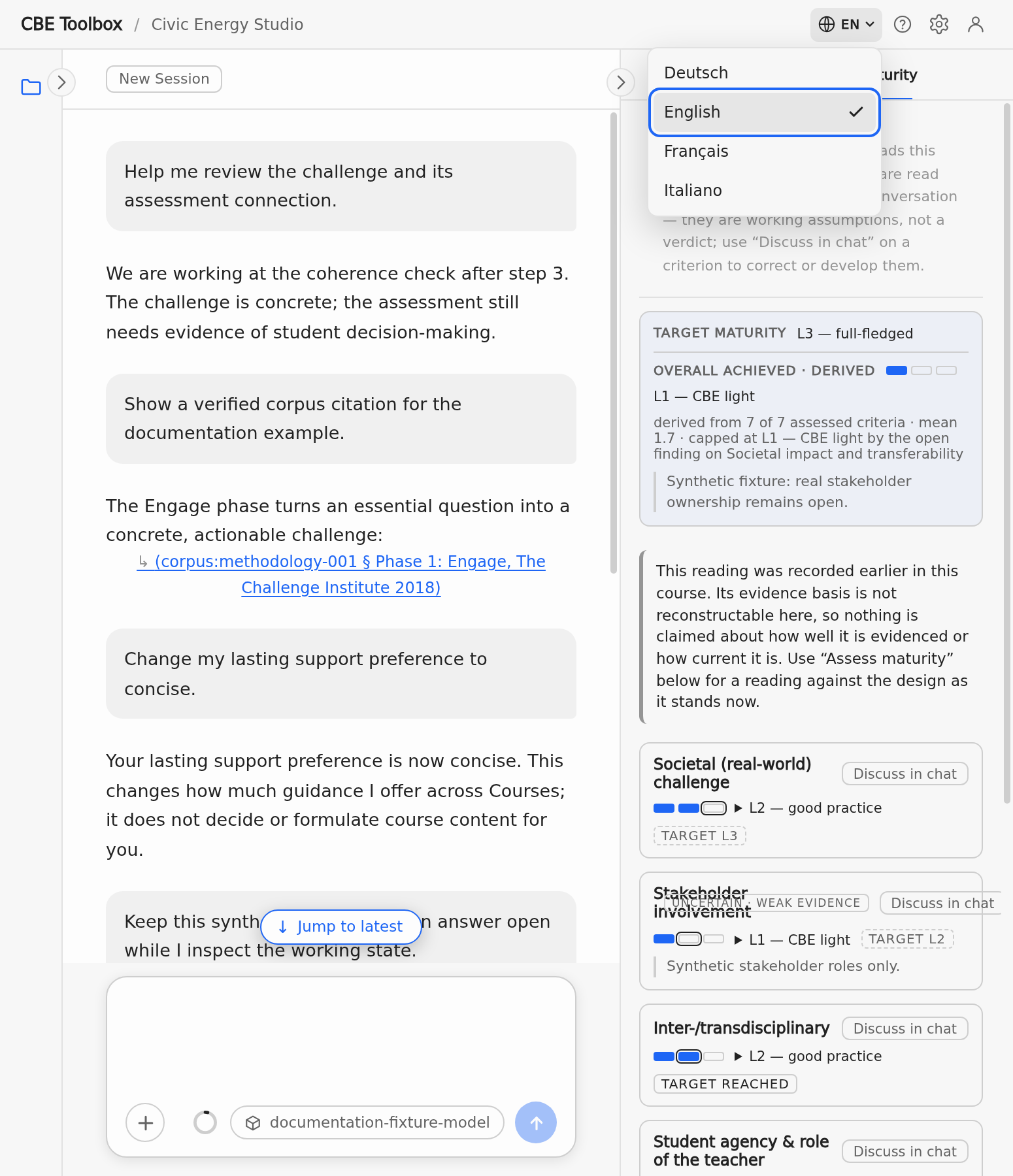Image resolution: width=1013 pixels, height=1176 pixels.
Task: Discuss Student agency criterion in chat
Action: click(x=905, y=1152)
